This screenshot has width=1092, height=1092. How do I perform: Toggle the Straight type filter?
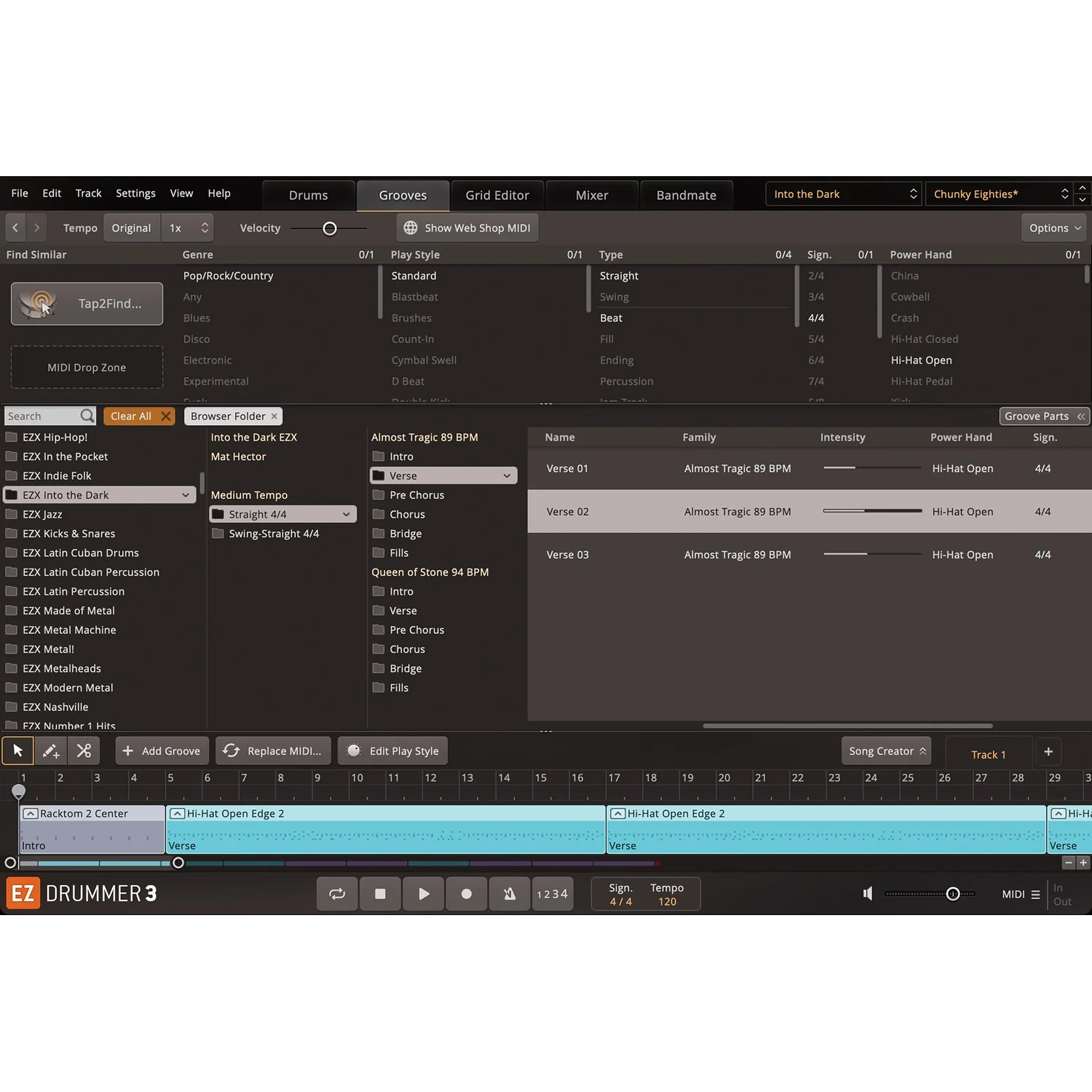coord(619,276)
